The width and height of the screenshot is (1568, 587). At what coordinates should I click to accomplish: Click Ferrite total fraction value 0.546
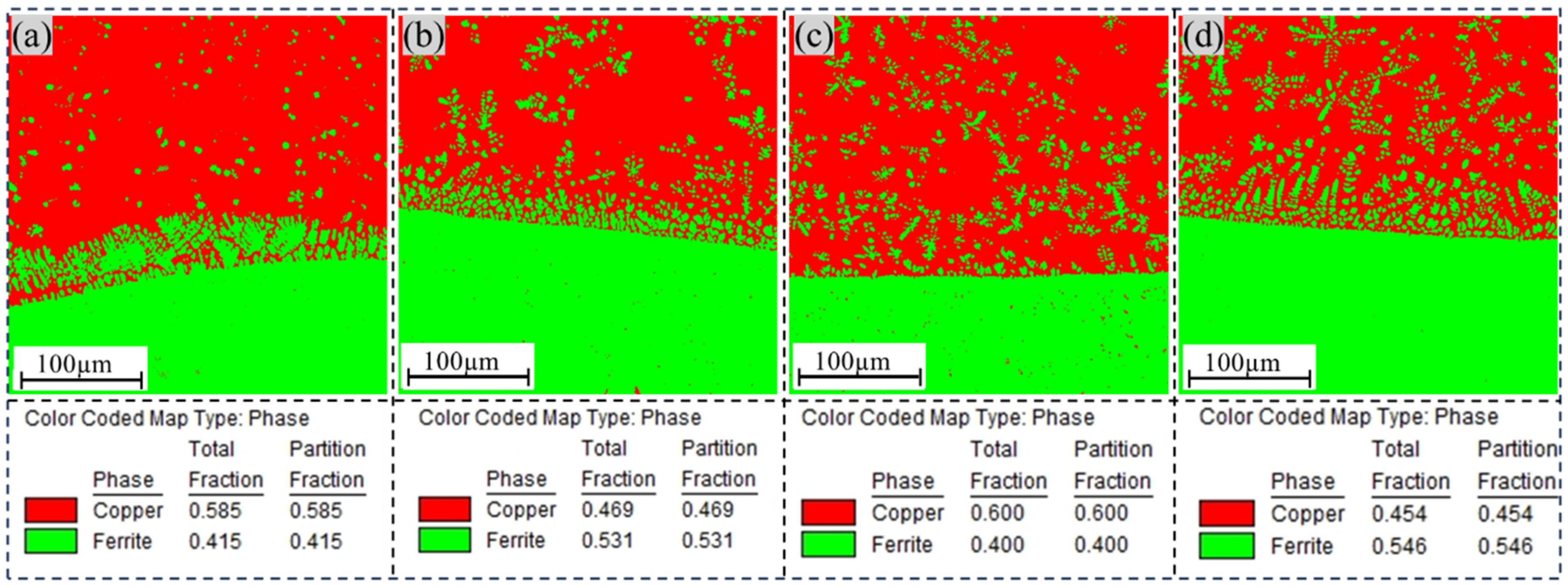(x=1399, y=546)
